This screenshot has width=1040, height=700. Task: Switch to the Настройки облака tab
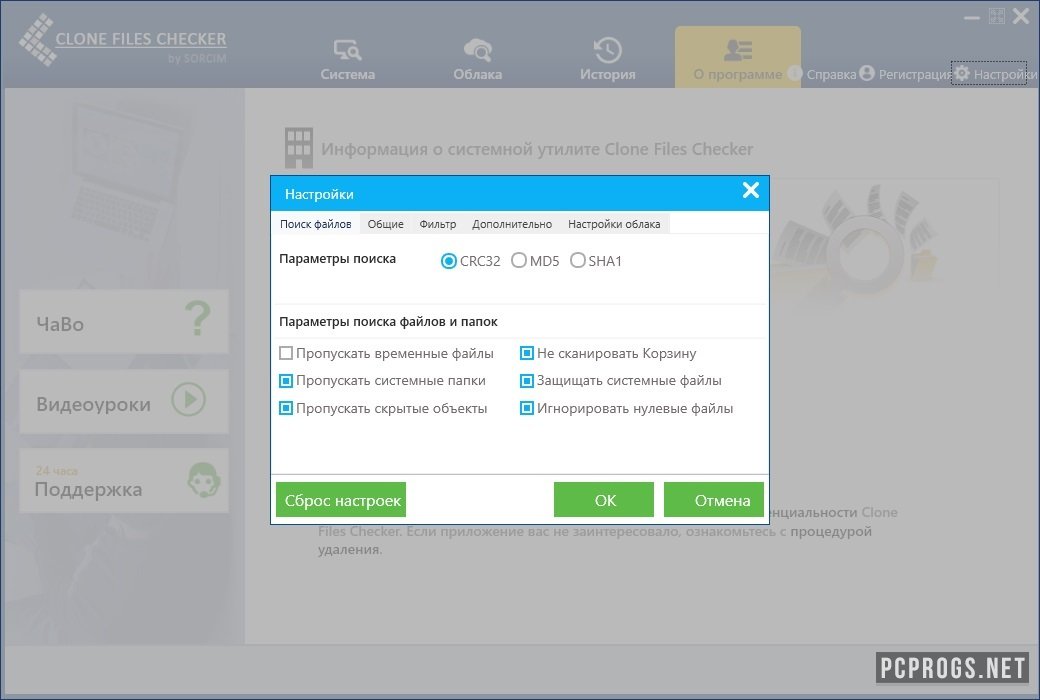[614, 224]
